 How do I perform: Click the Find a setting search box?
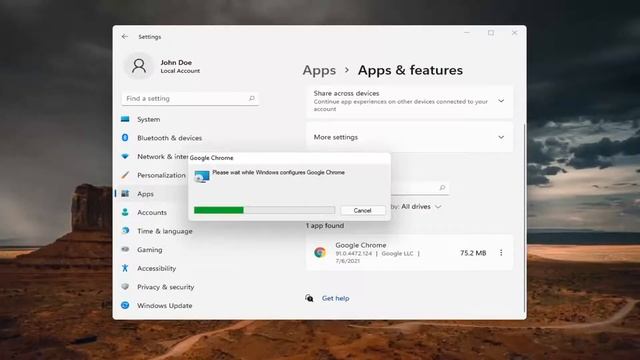190,98
